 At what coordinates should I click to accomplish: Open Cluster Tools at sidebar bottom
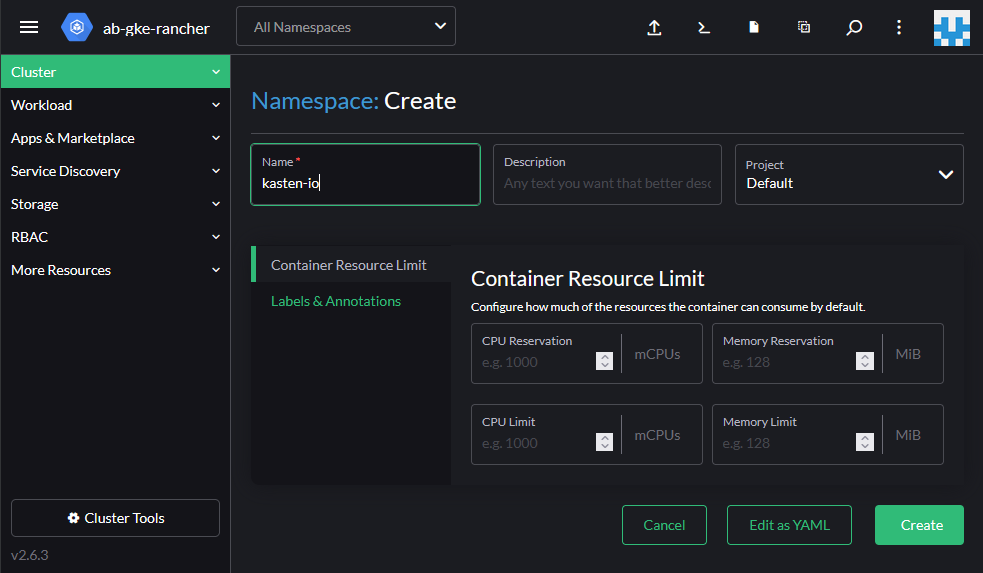(115, 518)
